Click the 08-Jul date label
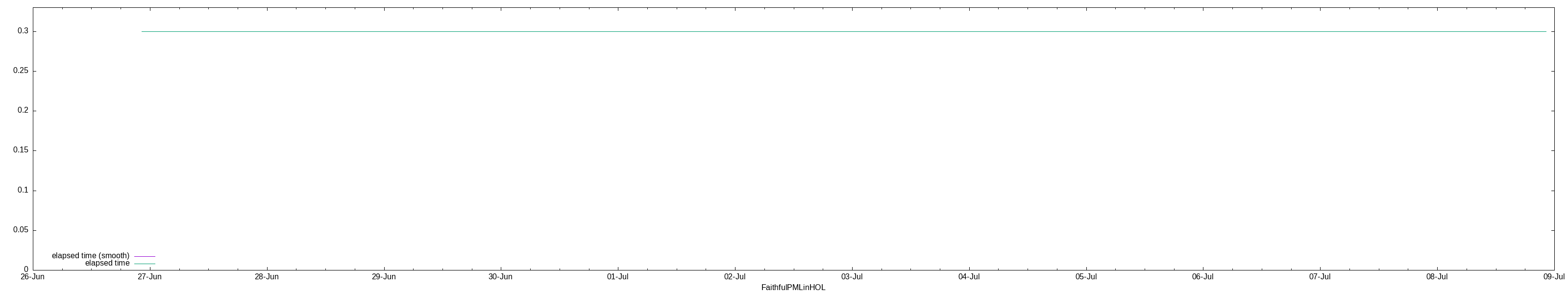The height and width of the screenshot is (294, 1568). [1437, 277]
